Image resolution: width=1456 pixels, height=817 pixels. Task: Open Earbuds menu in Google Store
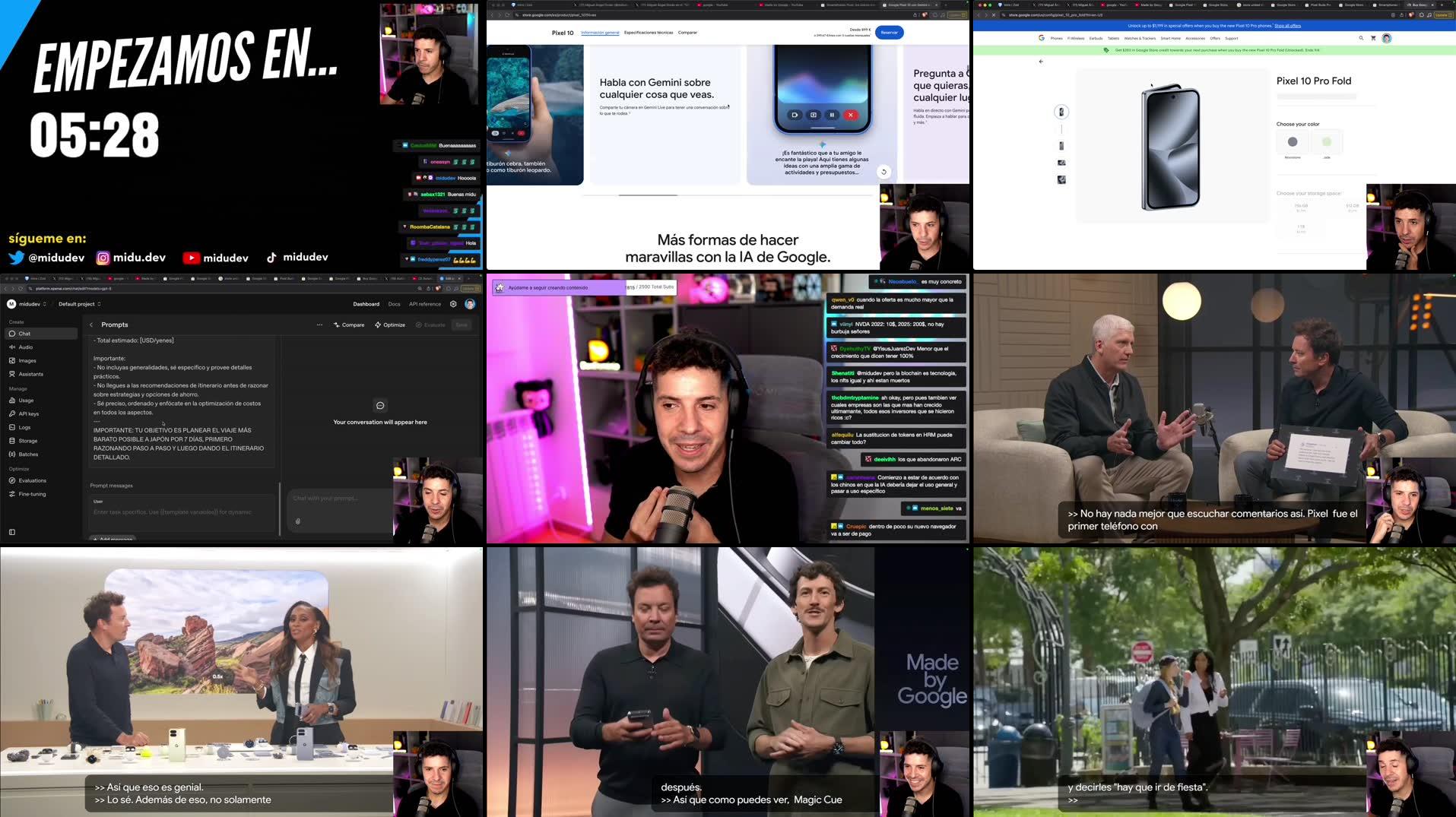pos(1096,38)
